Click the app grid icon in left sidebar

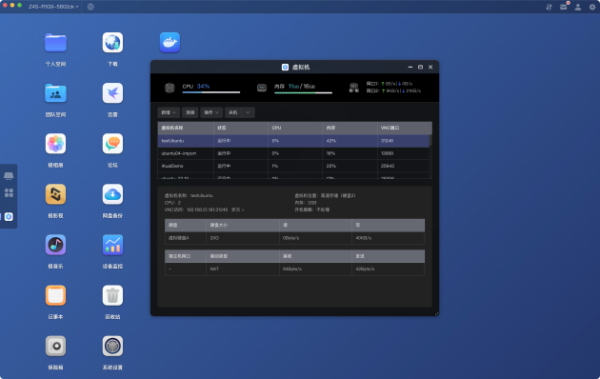point(8,193)
